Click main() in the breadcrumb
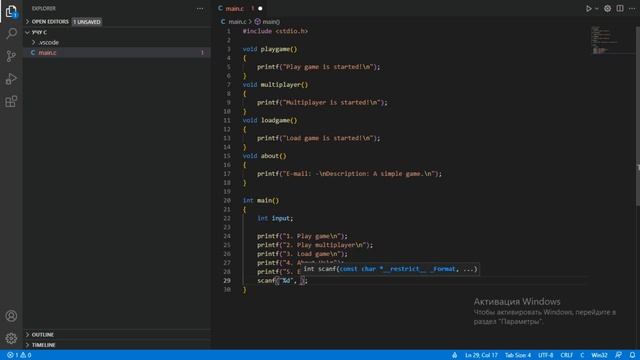Screen dimensions: 640x360 pos(271,22)
